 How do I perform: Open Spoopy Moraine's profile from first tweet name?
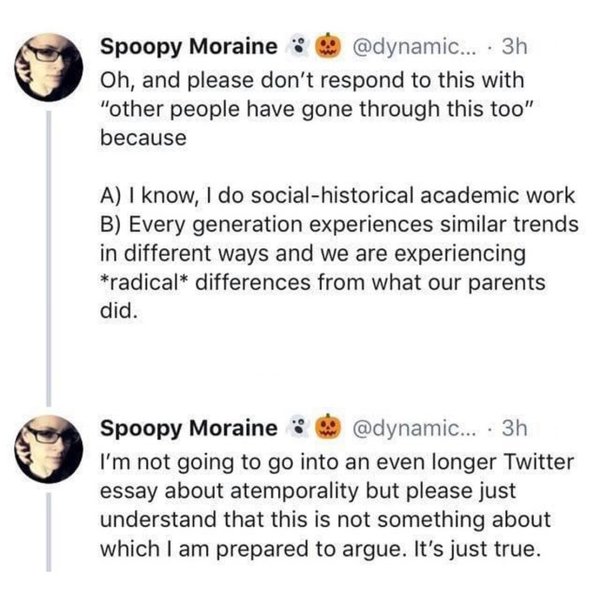(189, 45)
